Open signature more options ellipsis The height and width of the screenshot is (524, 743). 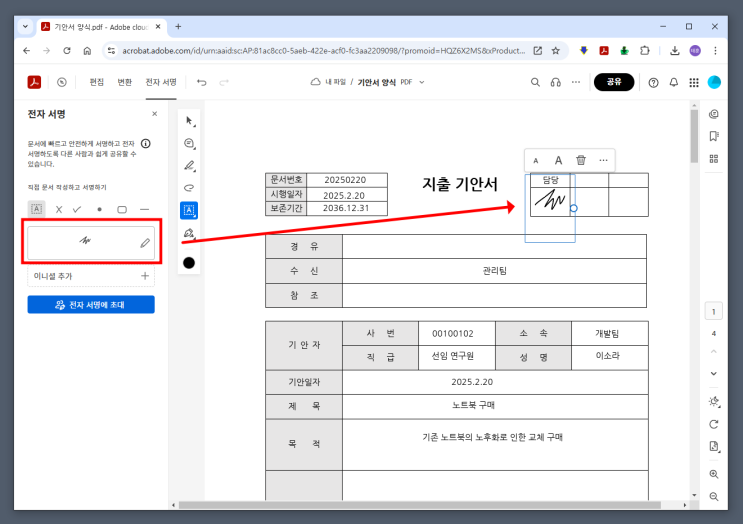pos(603,160)
